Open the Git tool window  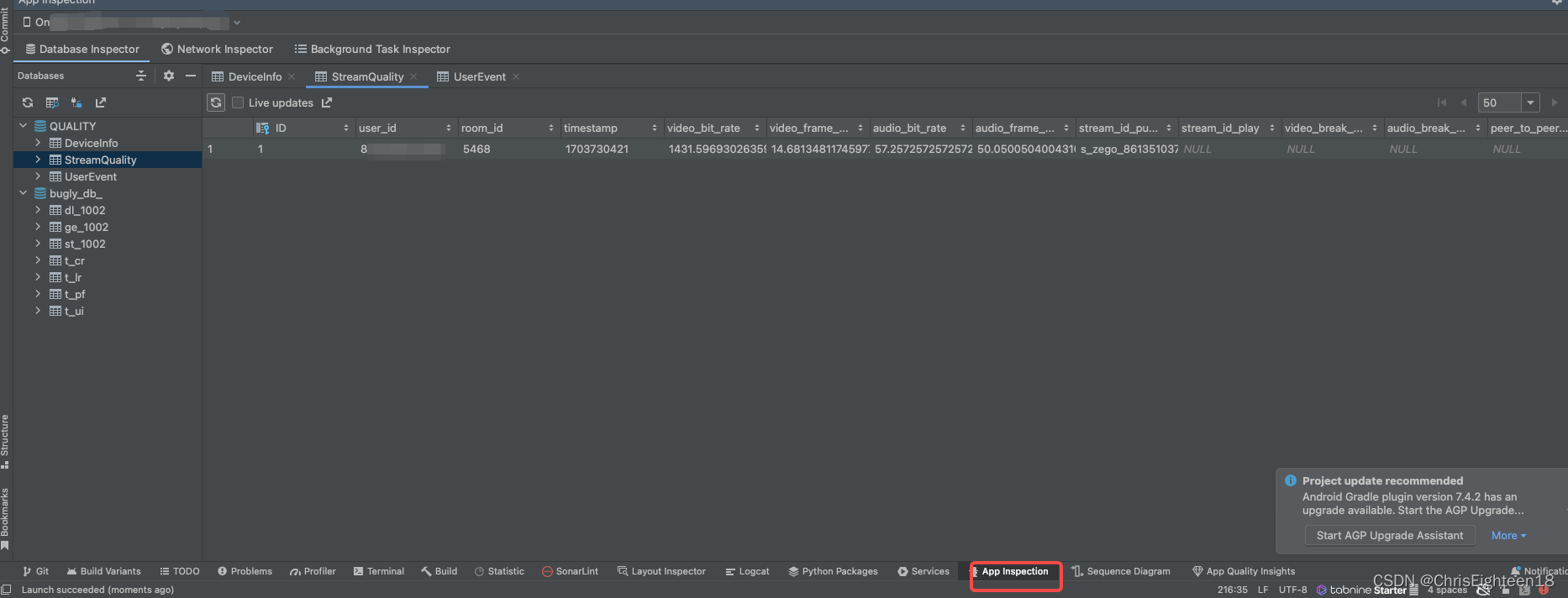(x=36, y=571)
